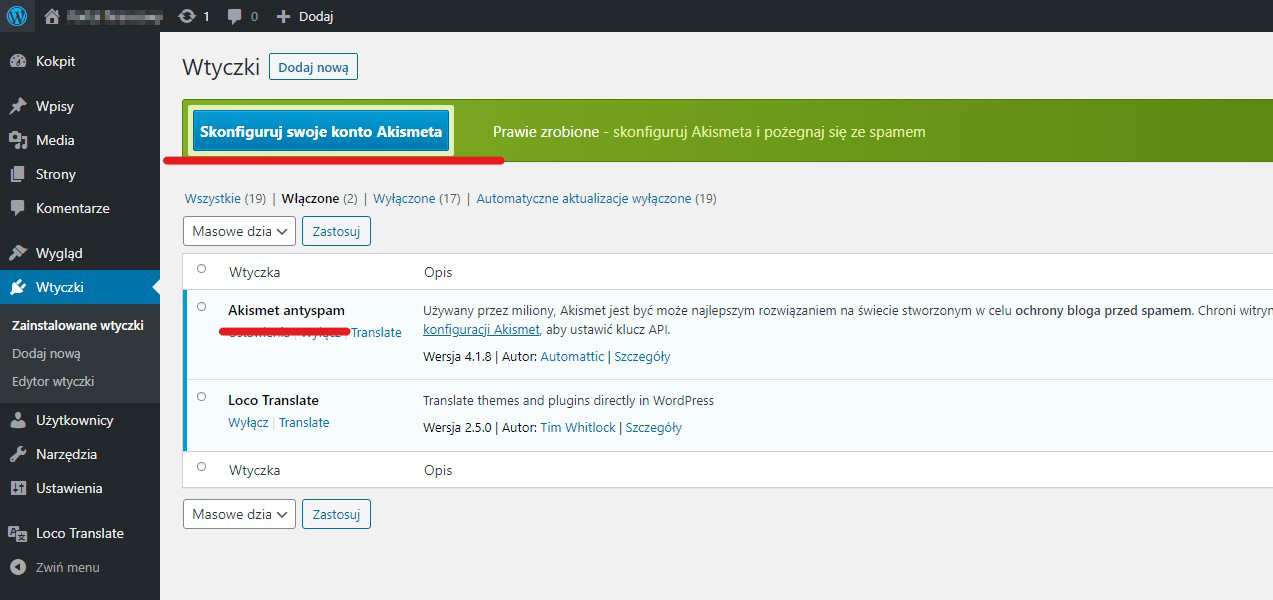Click the Loco Translate plugin name in the table

pyautogui.click(x=273, y=400)
